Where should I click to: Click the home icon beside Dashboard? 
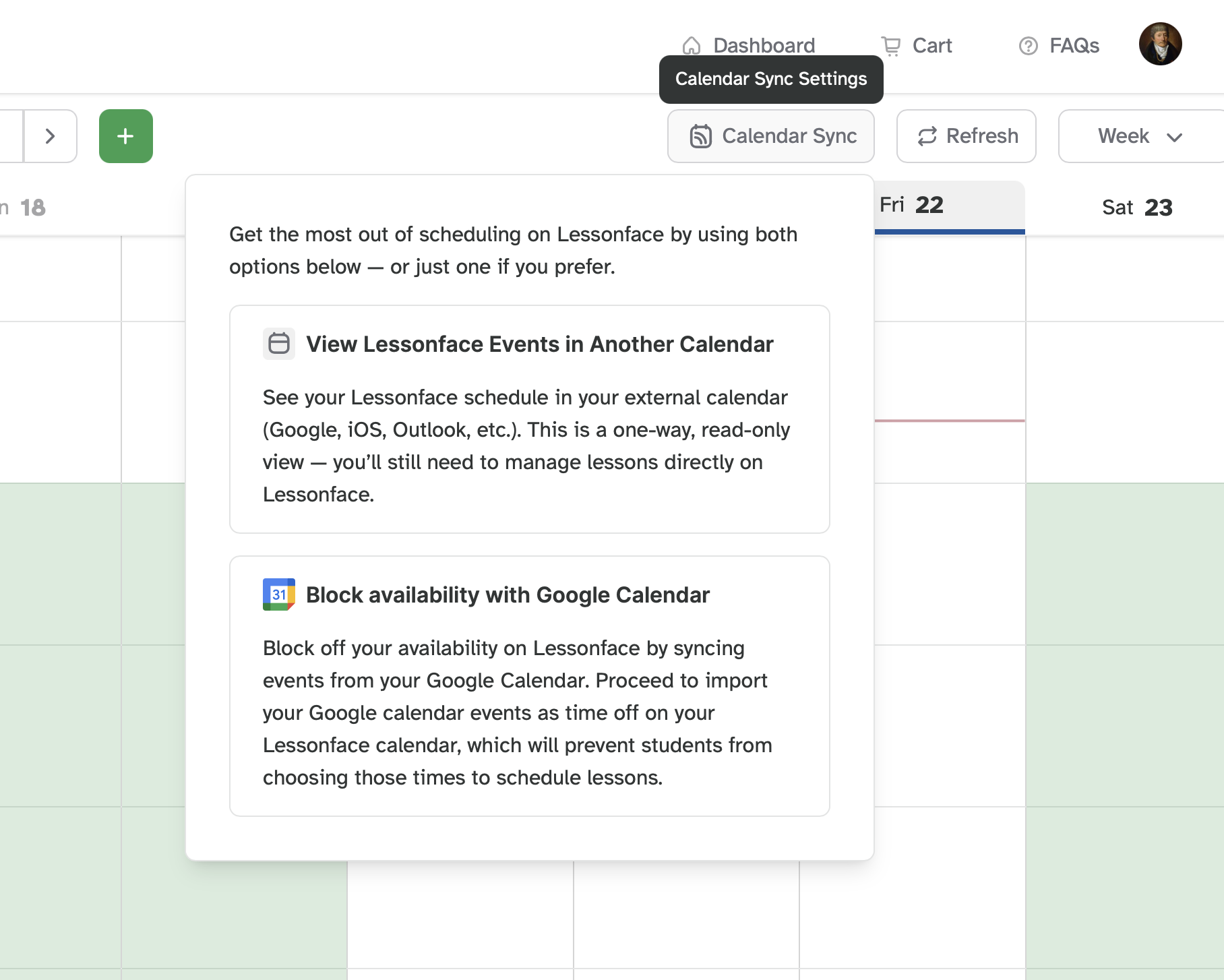(692, 45)
